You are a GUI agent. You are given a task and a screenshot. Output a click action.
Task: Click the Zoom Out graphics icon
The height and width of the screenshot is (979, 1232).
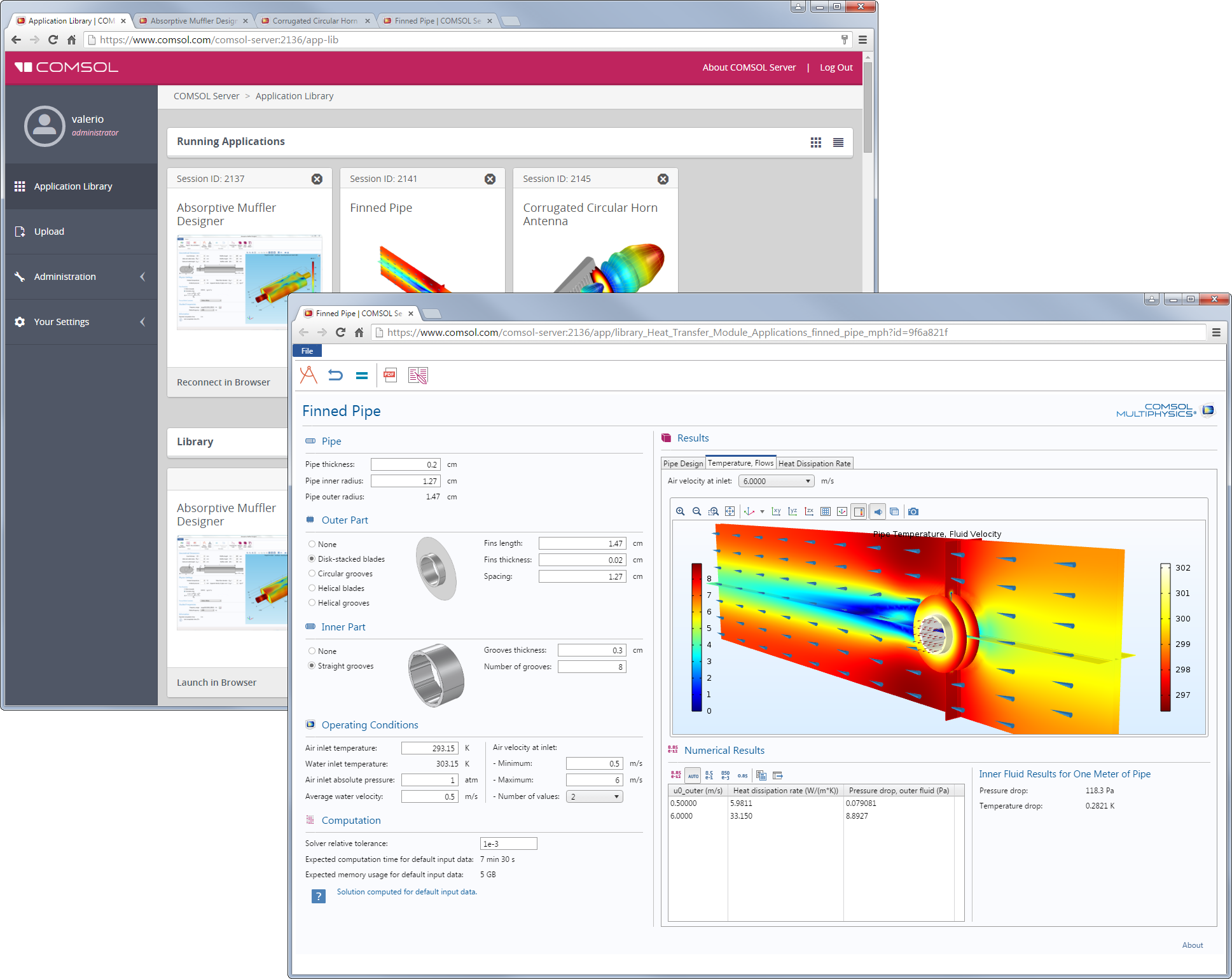[x=696, y=511]
